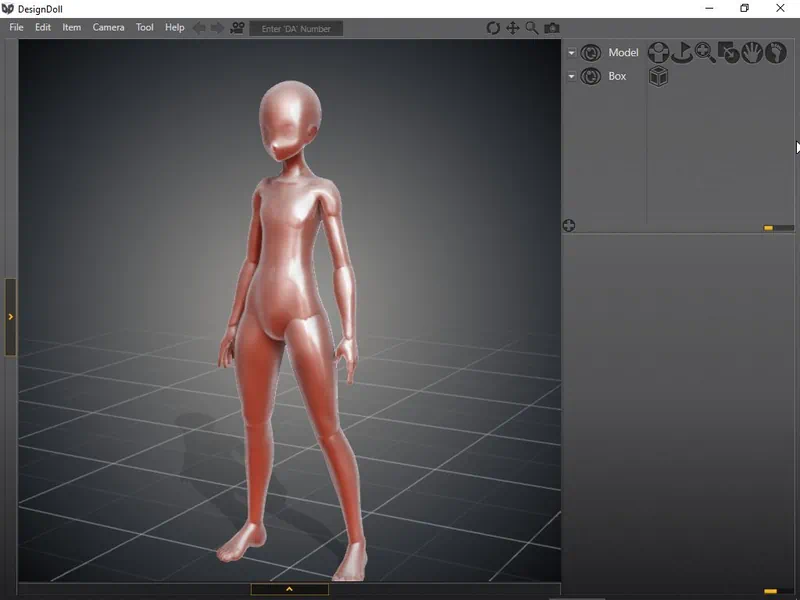Image resolution: width=800 pixels, height=600 pixels.
Task: Open the Item menu
Action: (71, 28)
